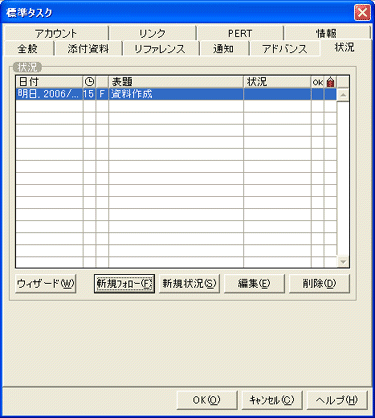
Task: Click the OK column header
Action: tap(318, 82)
